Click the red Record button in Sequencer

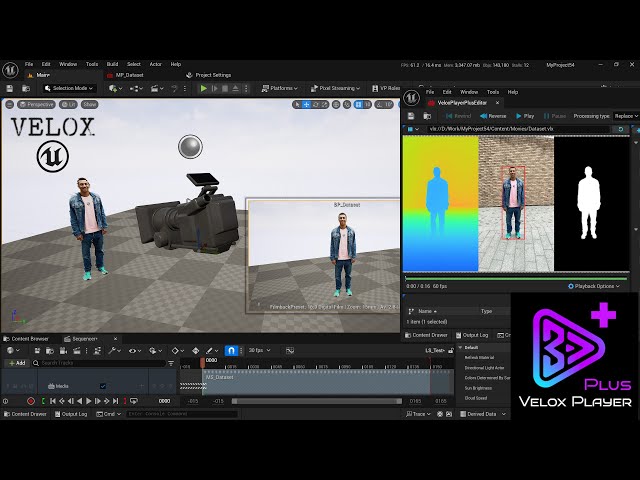31,401
